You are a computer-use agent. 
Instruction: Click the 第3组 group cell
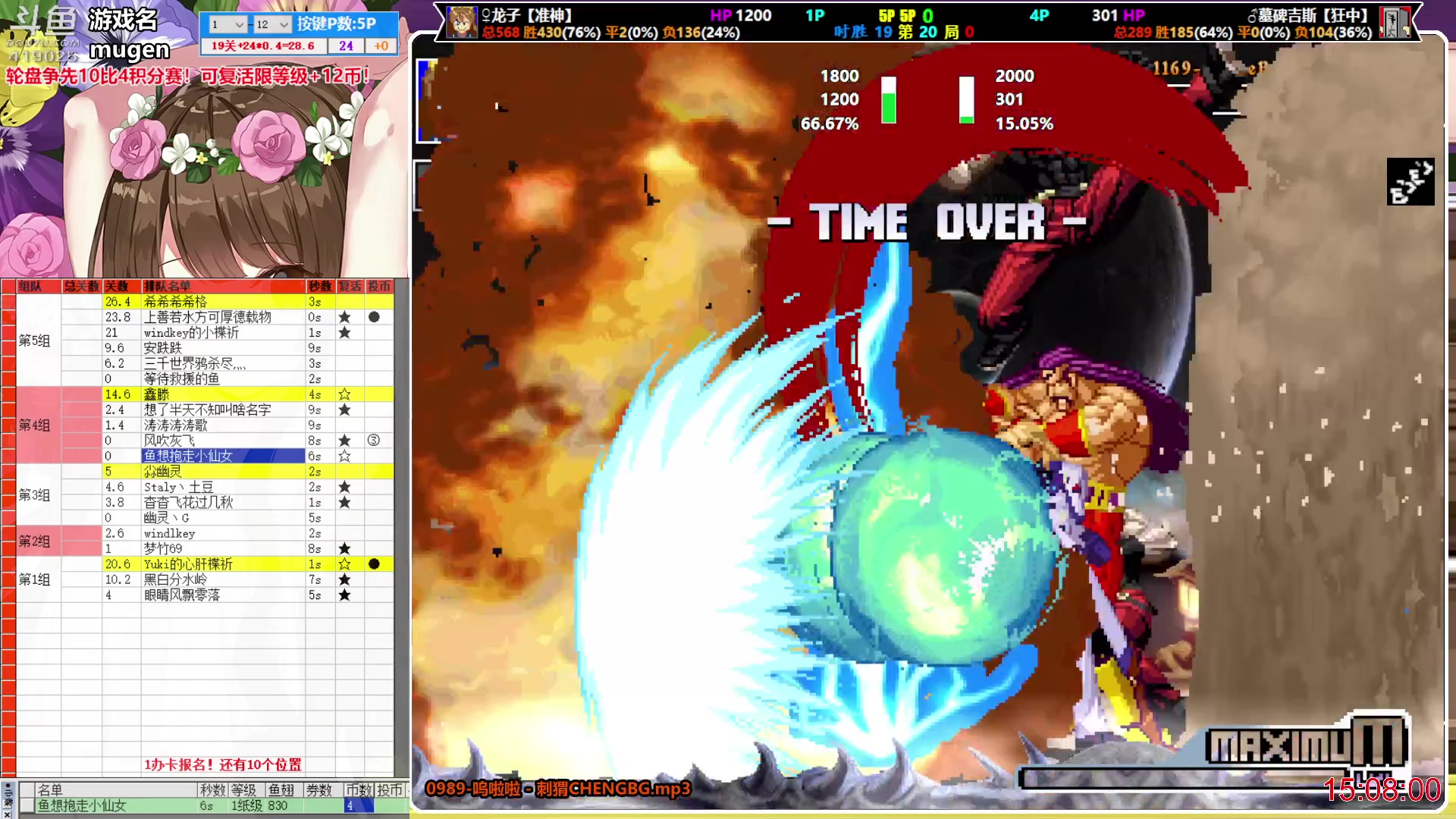pos(39,495)
